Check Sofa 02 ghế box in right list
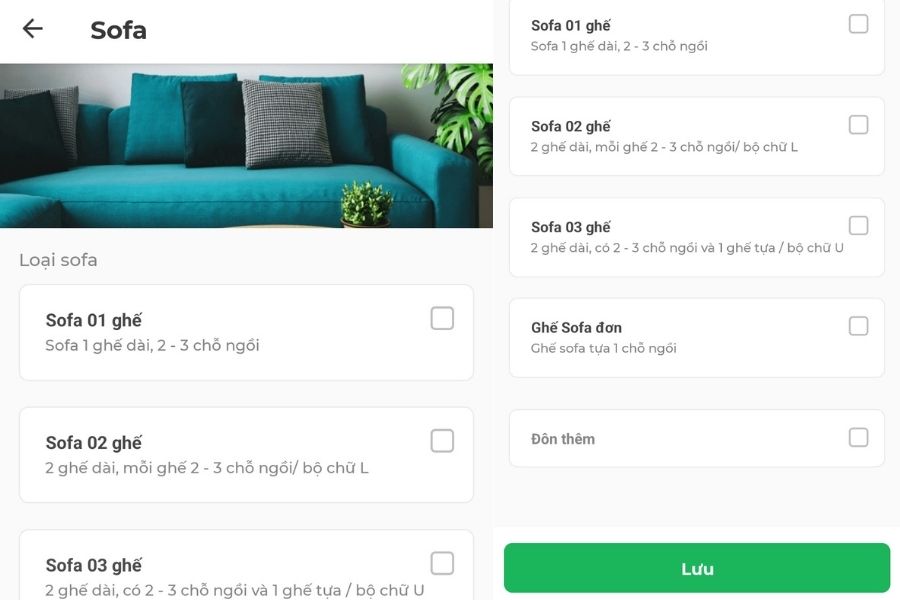 (858, 125)
